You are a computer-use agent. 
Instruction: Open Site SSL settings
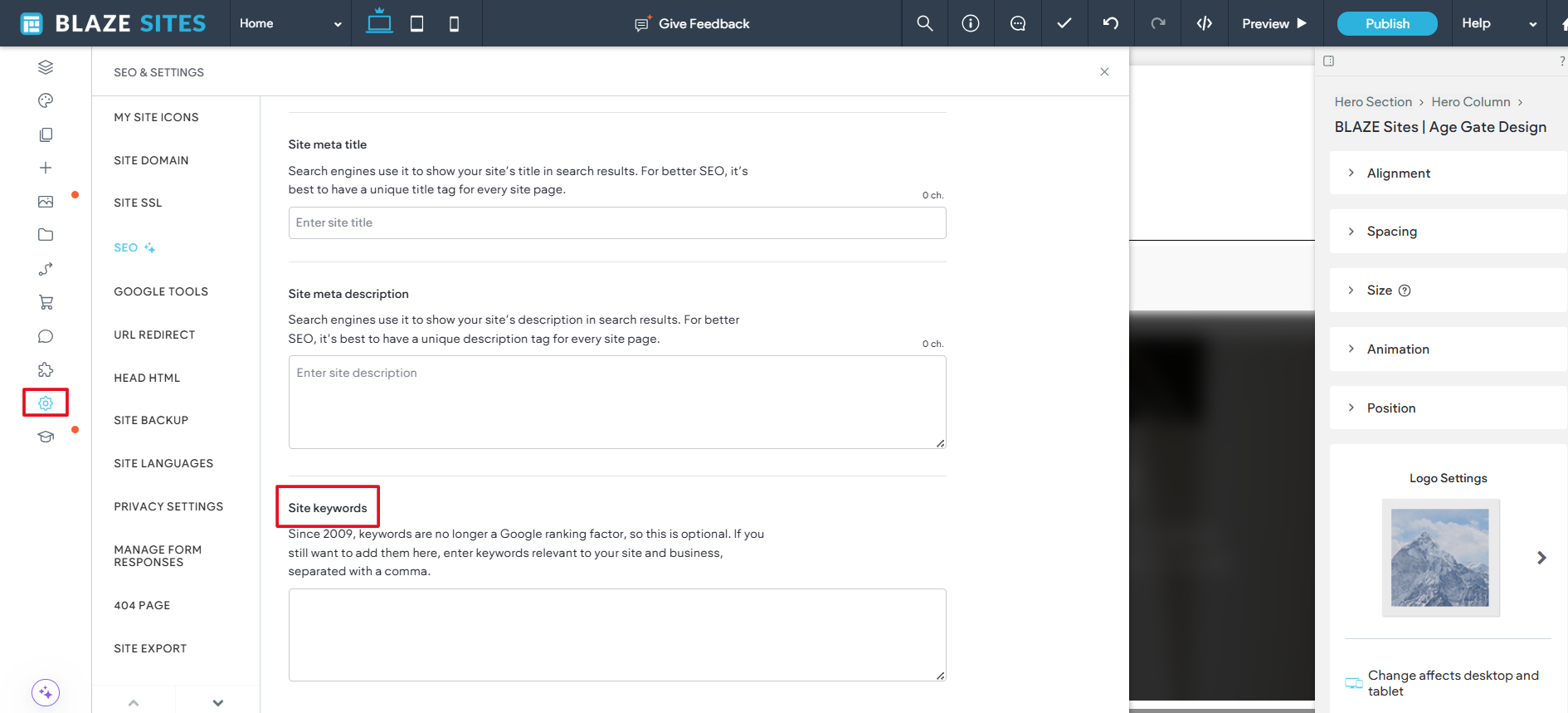pos(138,203)
